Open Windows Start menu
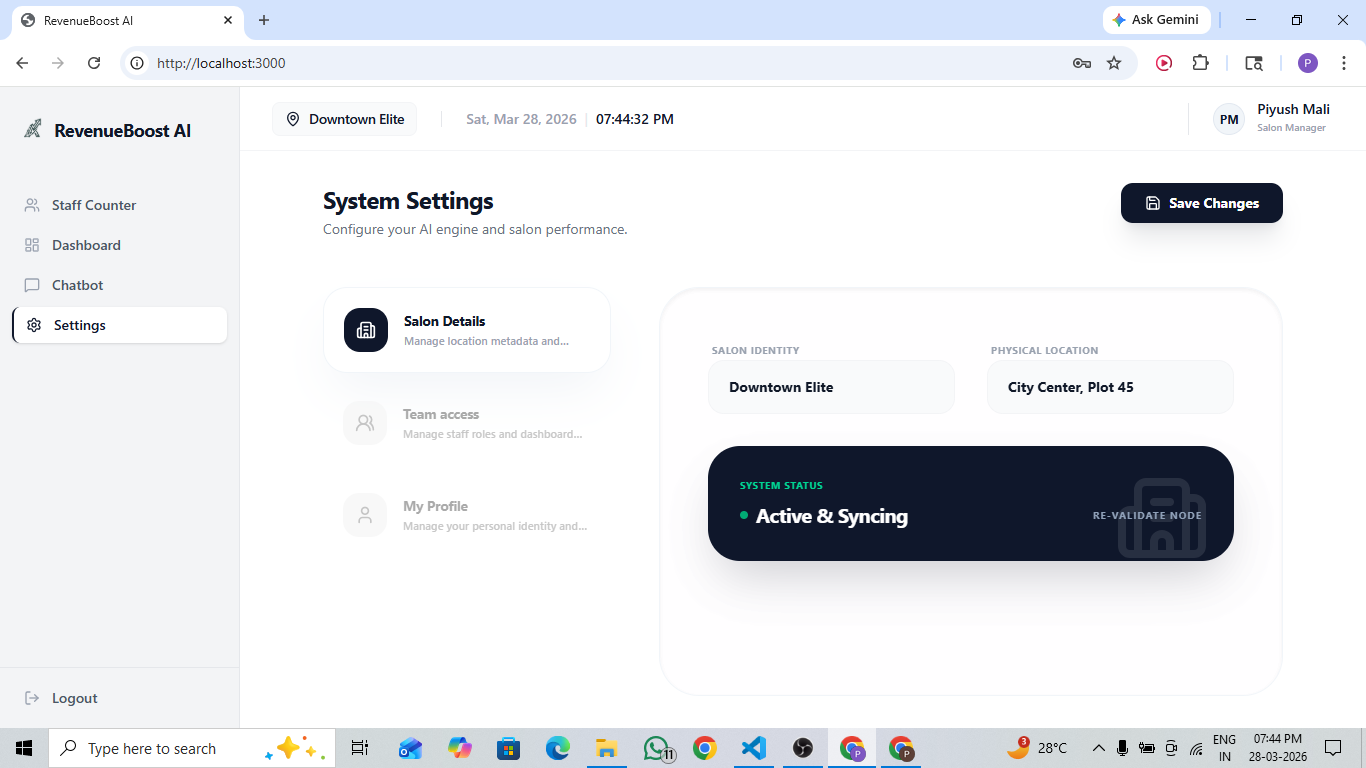 click(x=24, y=748)
